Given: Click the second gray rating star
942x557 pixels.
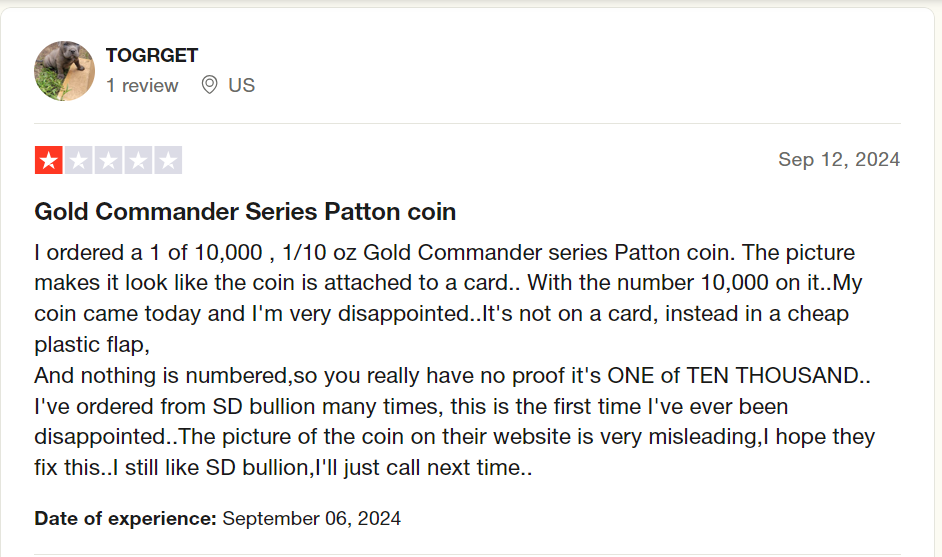Looking at the screenshot, I should (79, 160).
